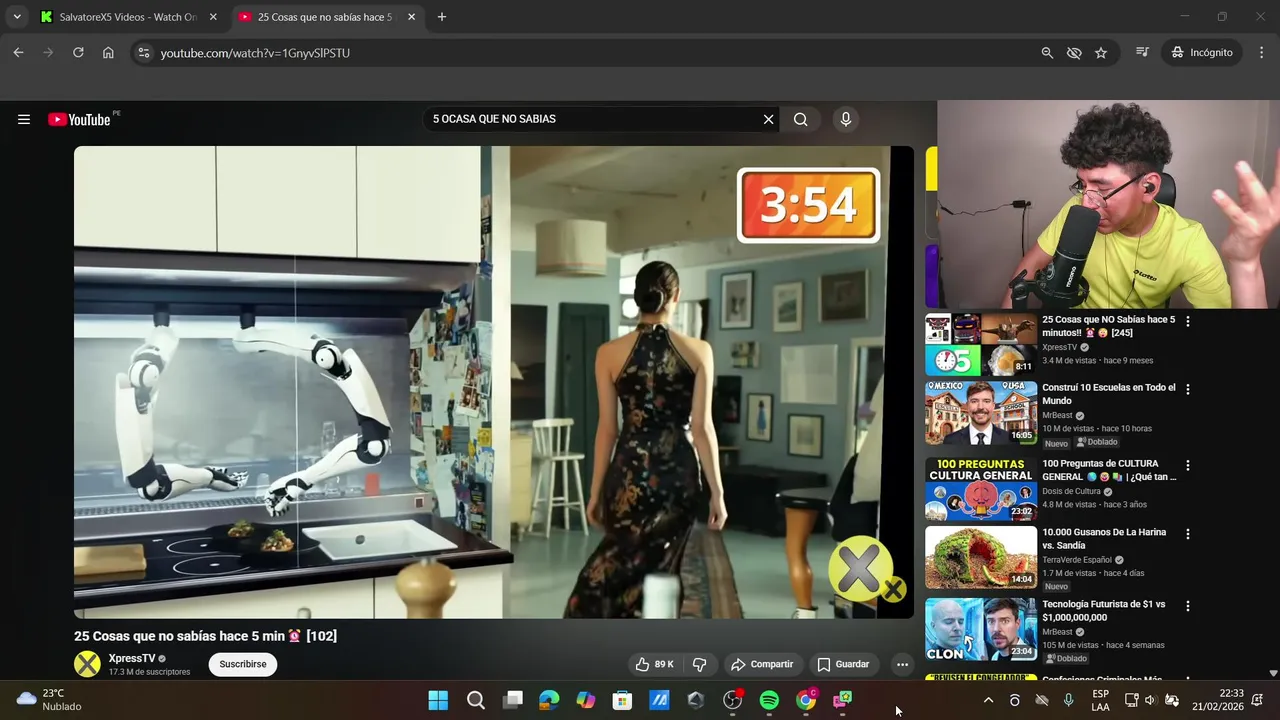Open Windows taskbar search

476,701
